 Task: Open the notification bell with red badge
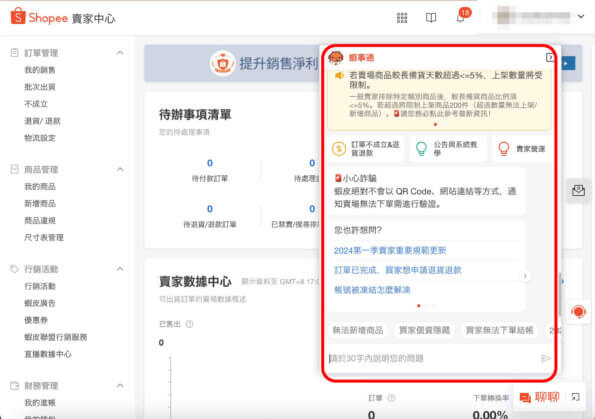pyautogui.click(x=462, y=16)
